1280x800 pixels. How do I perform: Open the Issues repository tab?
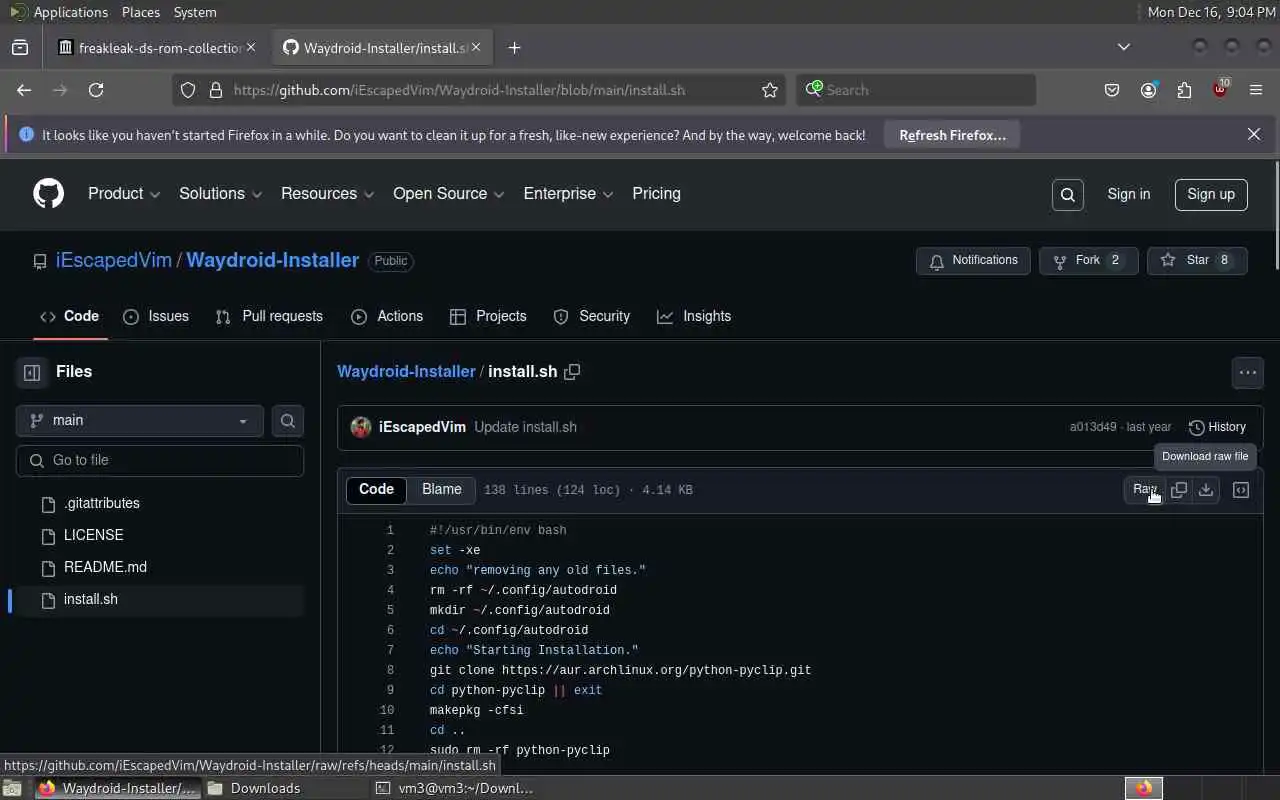coord(156,317)
